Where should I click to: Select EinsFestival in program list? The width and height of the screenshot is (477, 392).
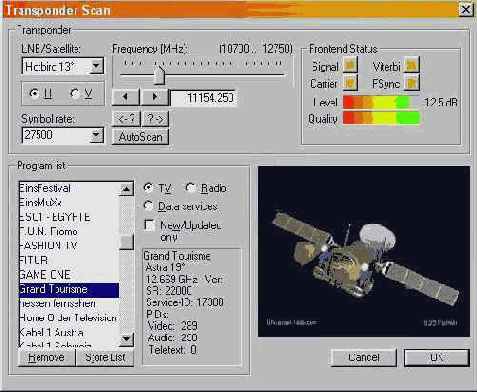[x=69, y=188]
